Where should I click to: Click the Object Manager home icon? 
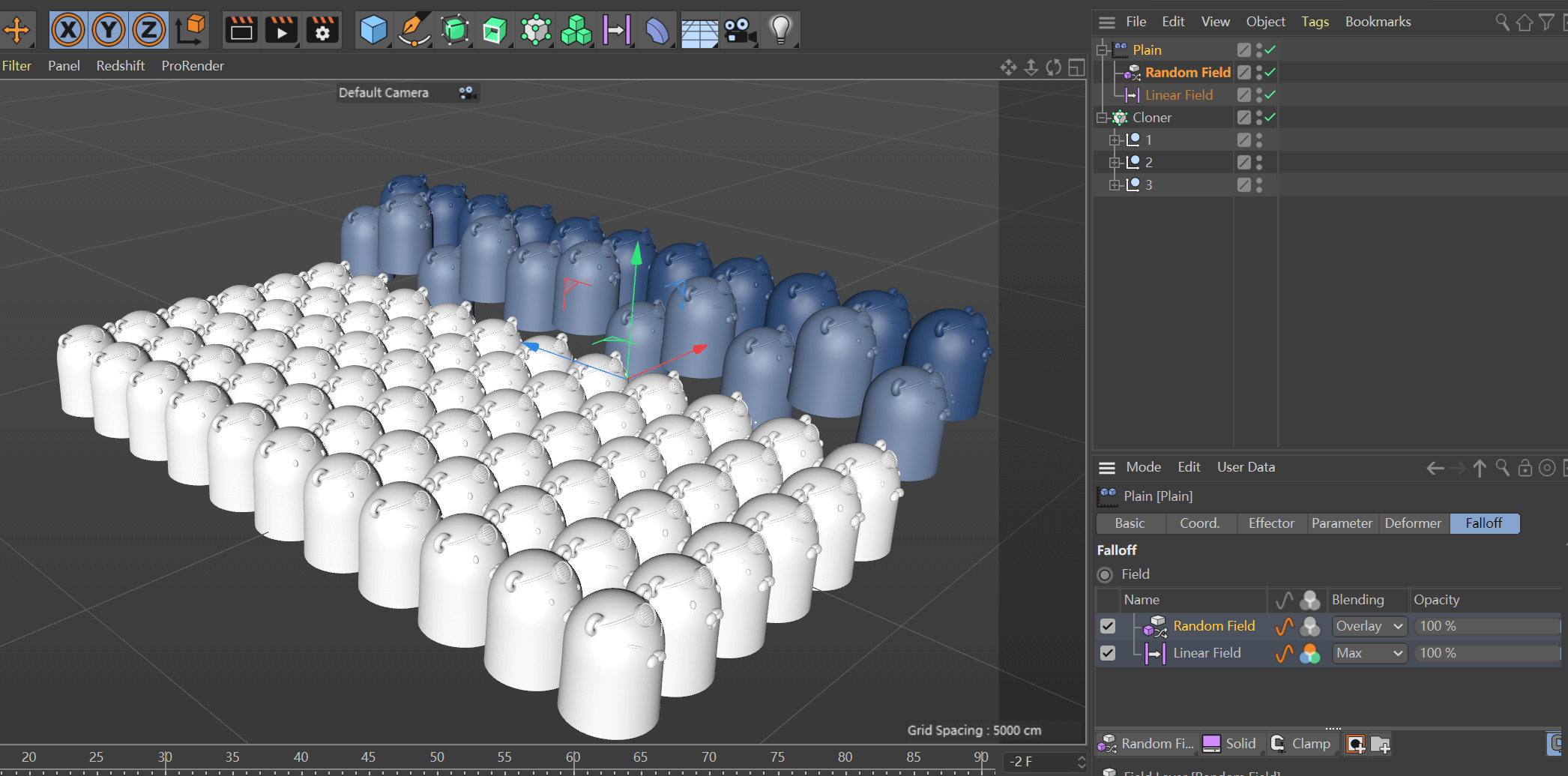pyautogui.click(x=1525, y=22)
